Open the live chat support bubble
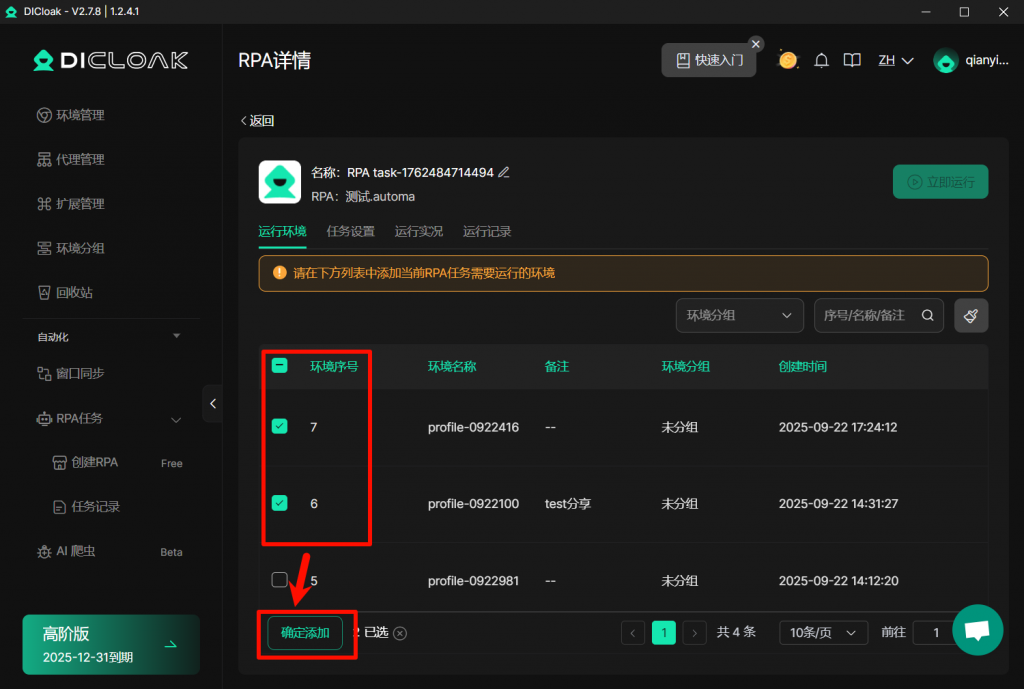The height and width of the screenshot is (689, 1024). pos(977,630)
